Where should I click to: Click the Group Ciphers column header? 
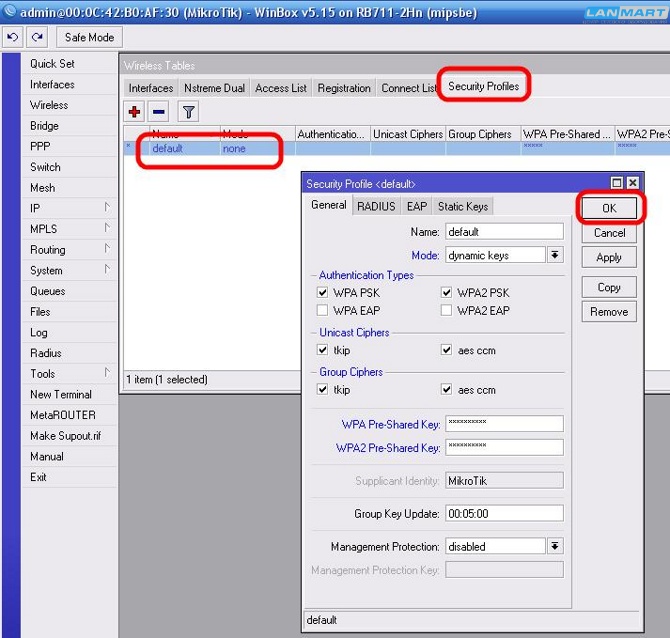coord(483,134)
